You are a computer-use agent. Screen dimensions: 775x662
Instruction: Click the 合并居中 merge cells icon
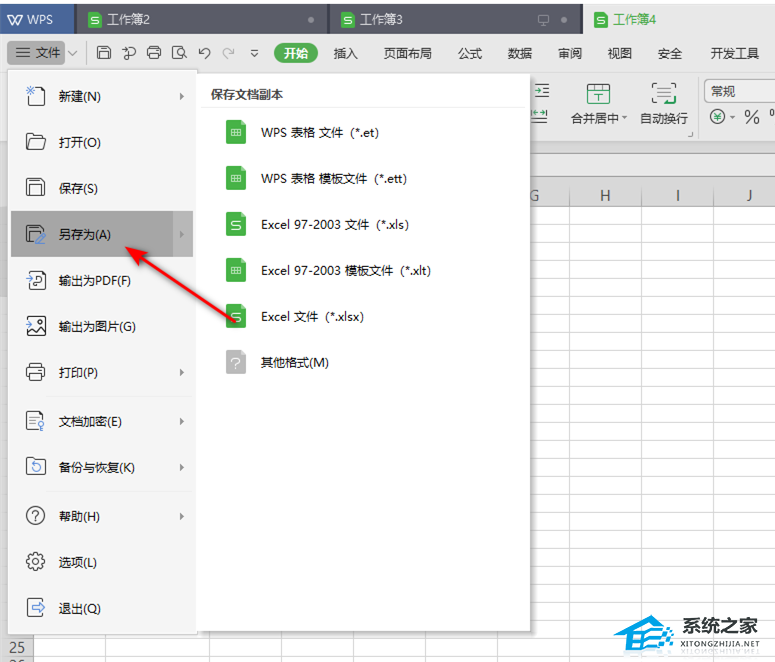tap(598, 93)
